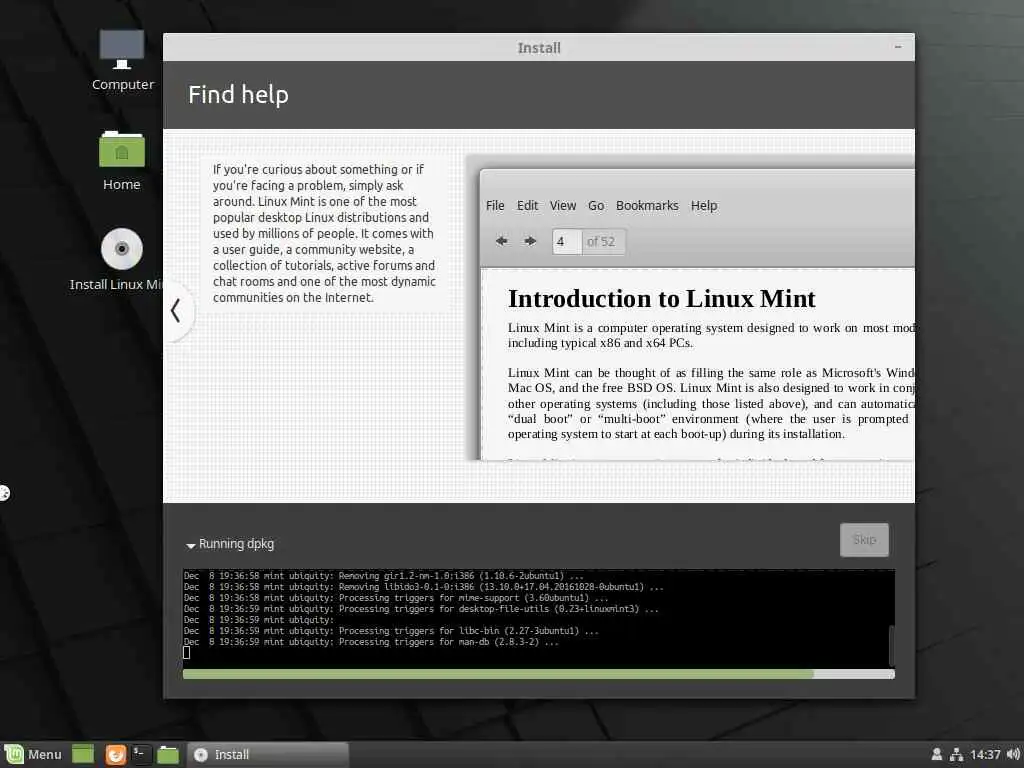Click the Go menu in slide image
The width and height of the screenshot is (1024, 768).
[x=596, y=206]
